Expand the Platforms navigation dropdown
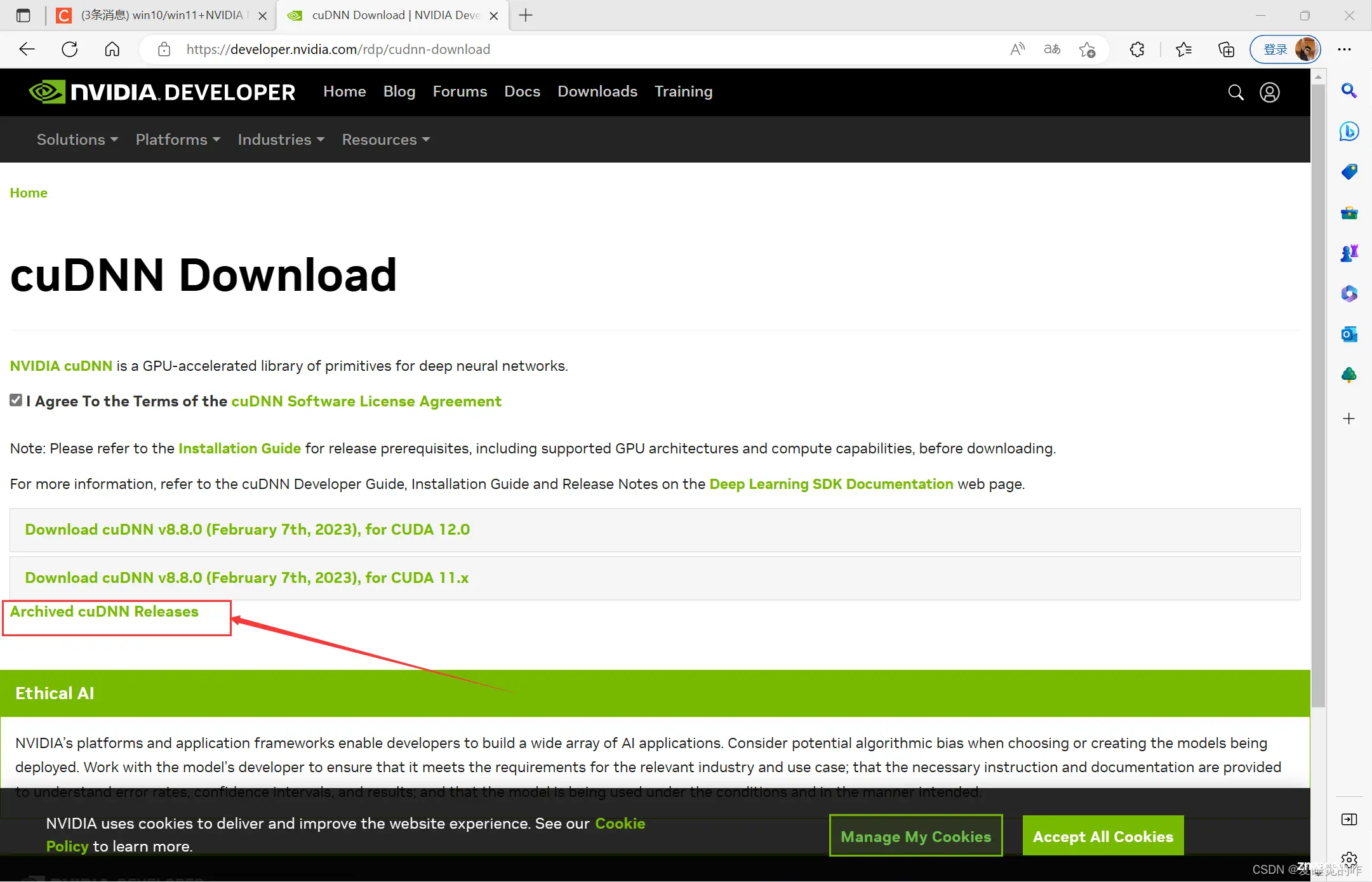The height and width of the screenshot is (882, 1372). 178,139
